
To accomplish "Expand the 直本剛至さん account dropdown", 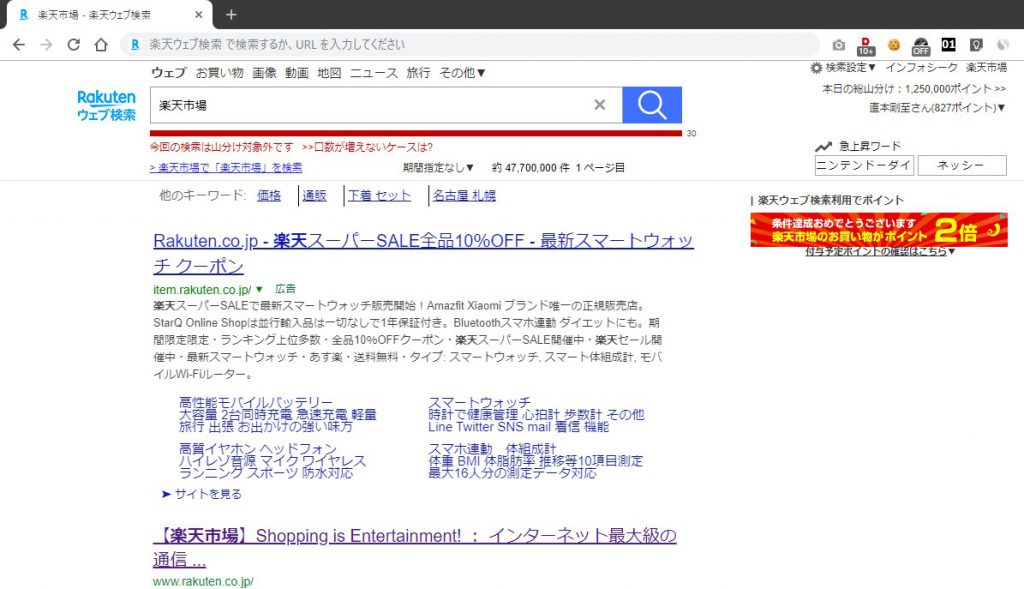I will (936, 108).
